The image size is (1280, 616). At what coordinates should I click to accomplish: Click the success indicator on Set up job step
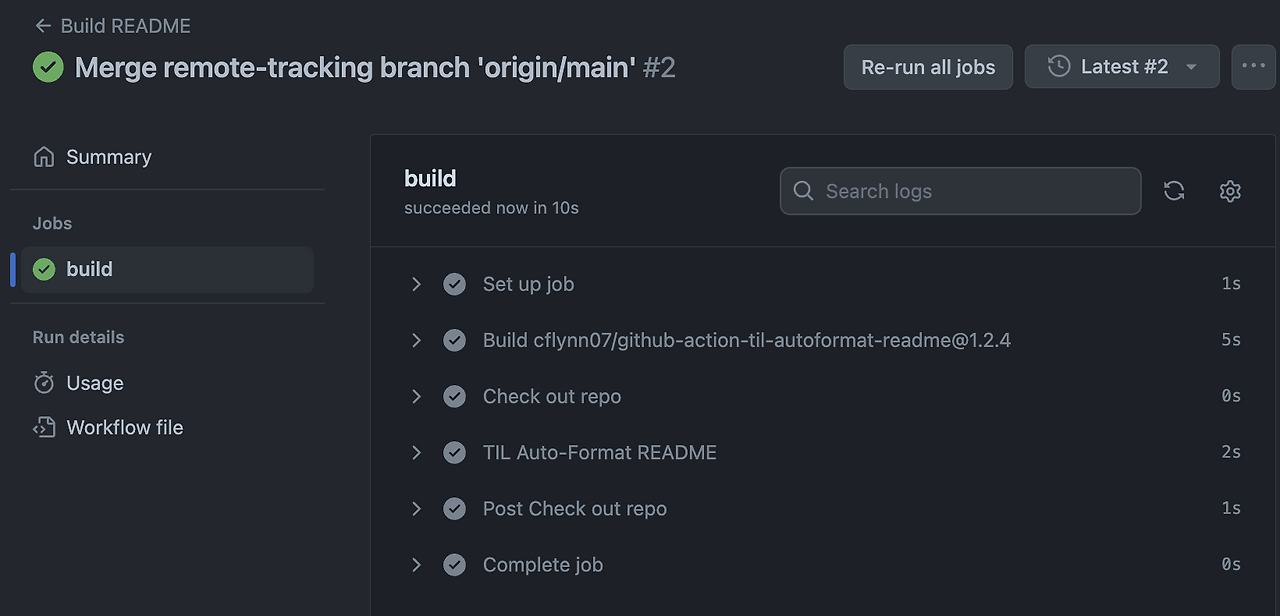455,284
